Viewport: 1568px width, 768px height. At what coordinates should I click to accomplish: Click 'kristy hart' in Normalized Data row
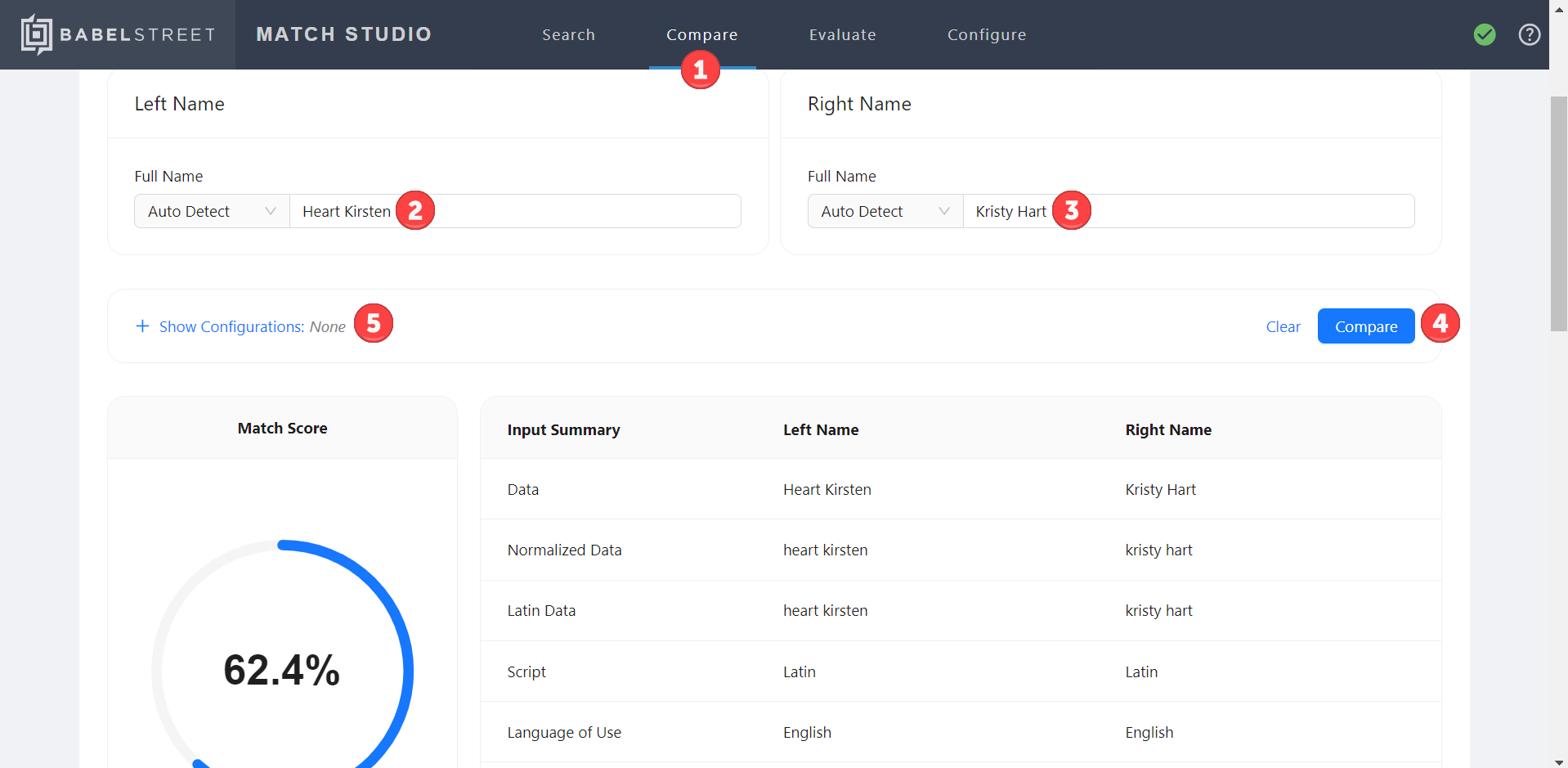[x=1159, y=550]
